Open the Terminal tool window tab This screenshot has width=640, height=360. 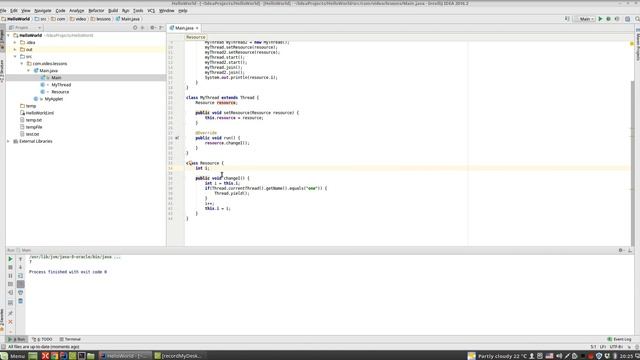pos(70,339)
